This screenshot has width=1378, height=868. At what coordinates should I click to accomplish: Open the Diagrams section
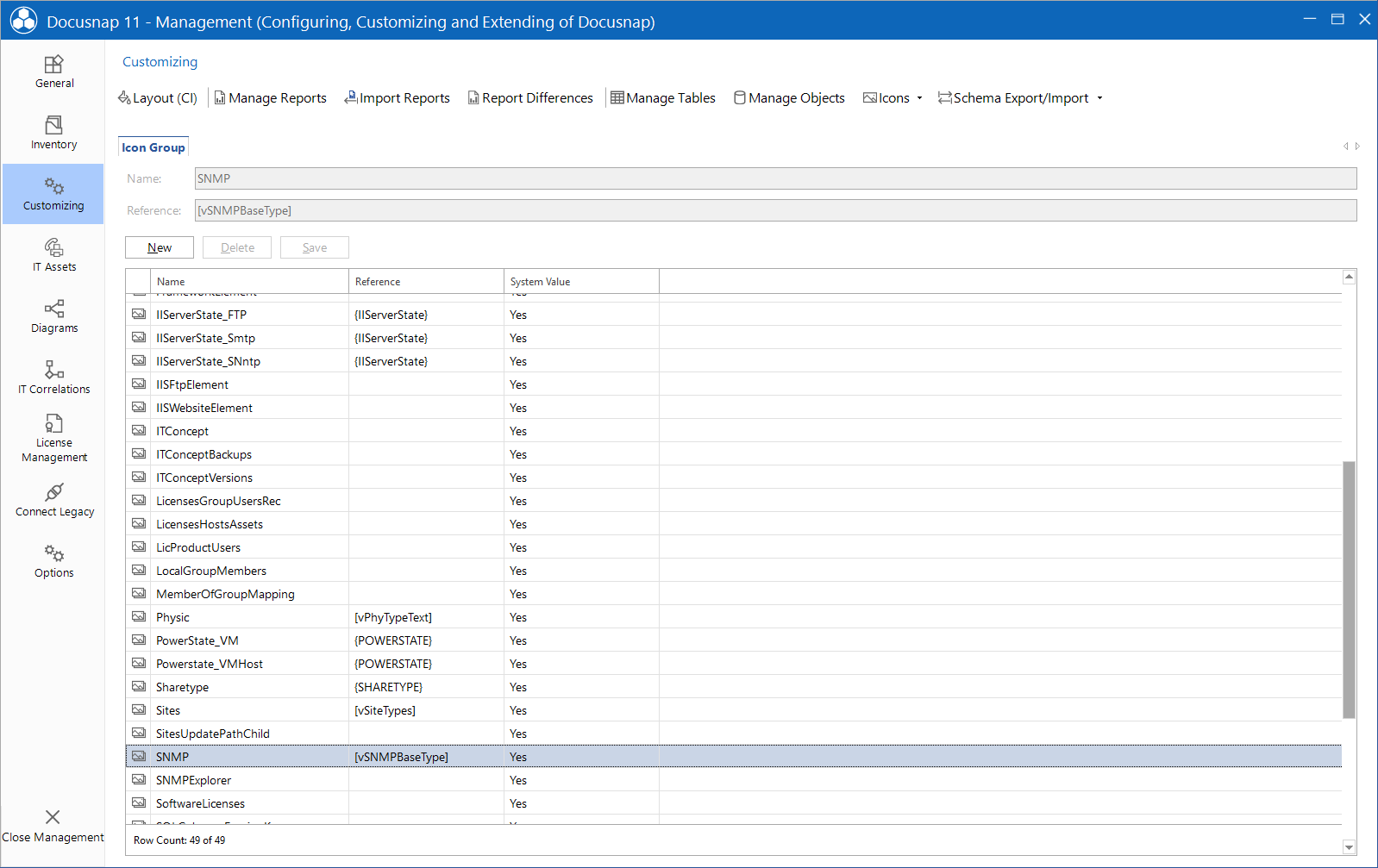[x=53, y=317]
